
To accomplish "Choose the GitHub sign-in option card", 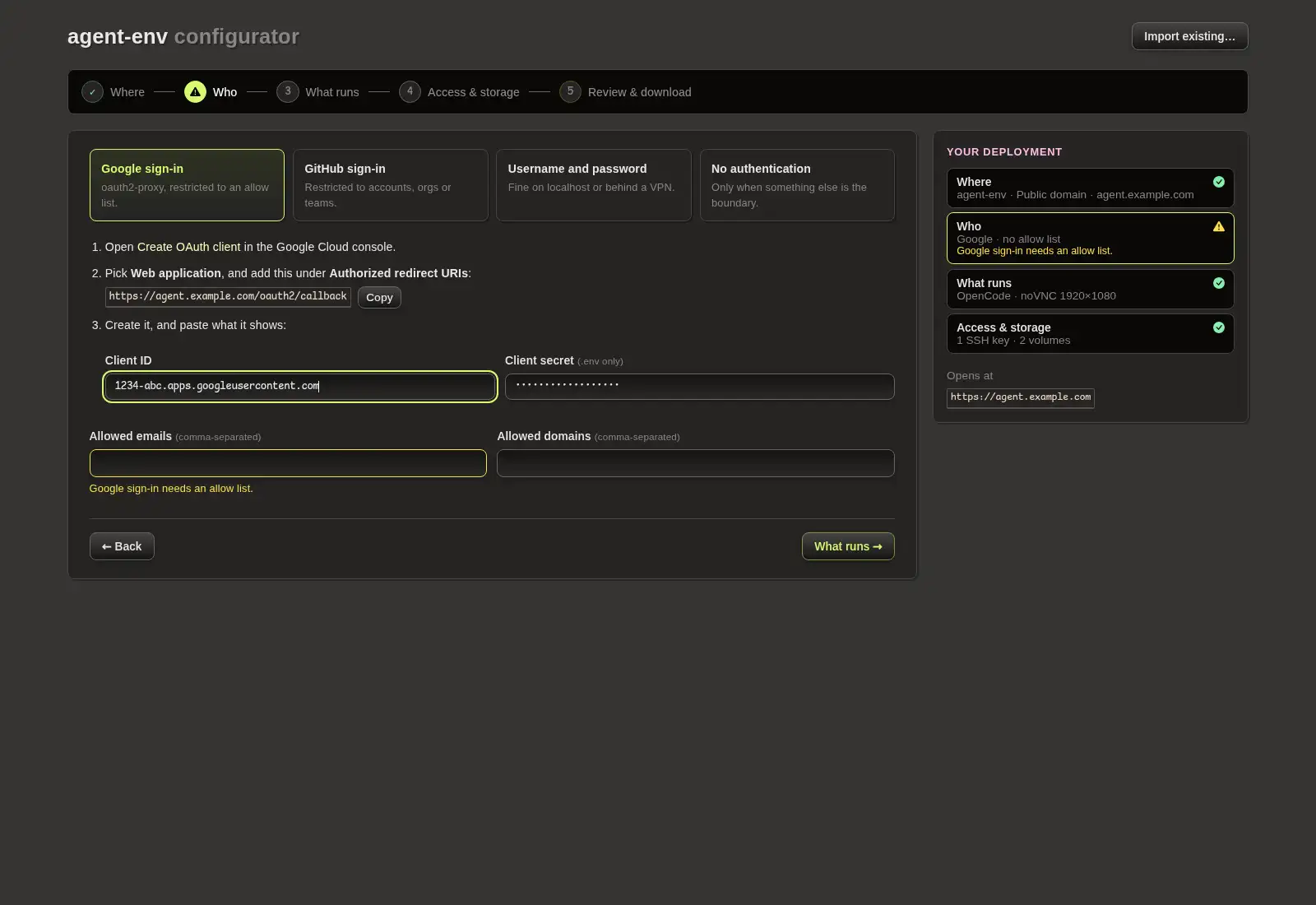I will tap(390, 185).
